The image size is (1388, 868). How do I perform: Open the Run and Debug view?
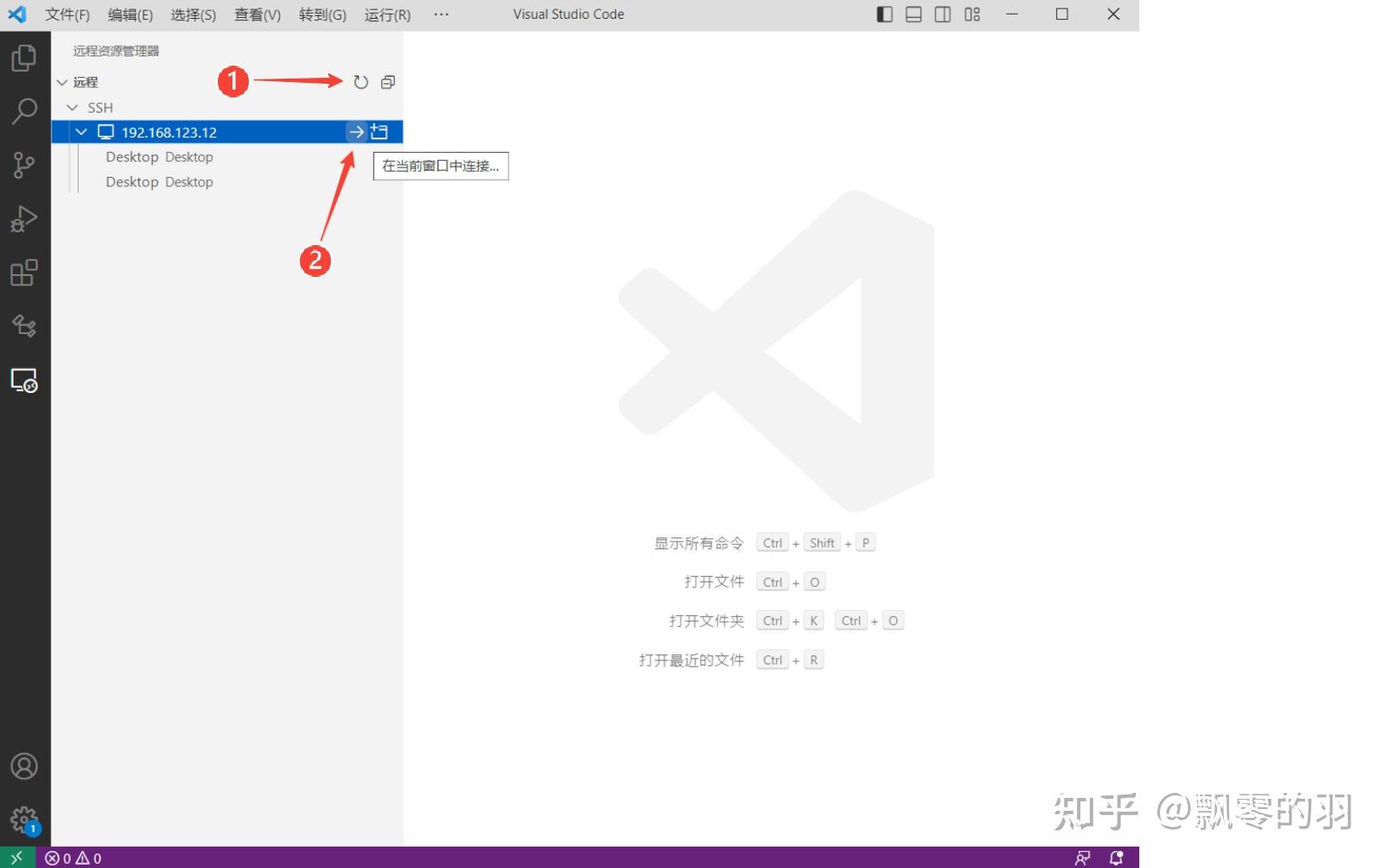tap(24, 219)
